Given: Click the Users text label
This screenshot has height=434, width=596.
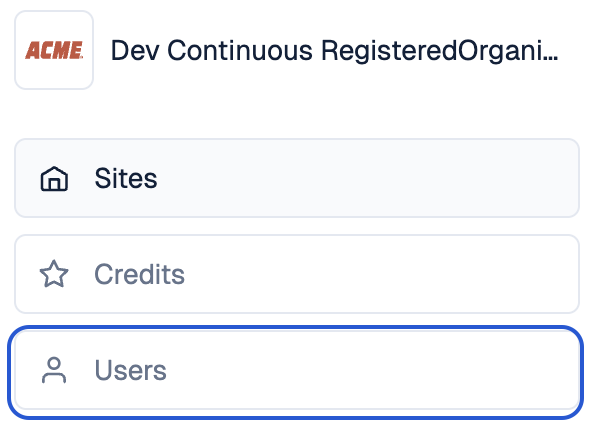Looking at the screenshot, I should pyautogui.click(x=130, y=370).
